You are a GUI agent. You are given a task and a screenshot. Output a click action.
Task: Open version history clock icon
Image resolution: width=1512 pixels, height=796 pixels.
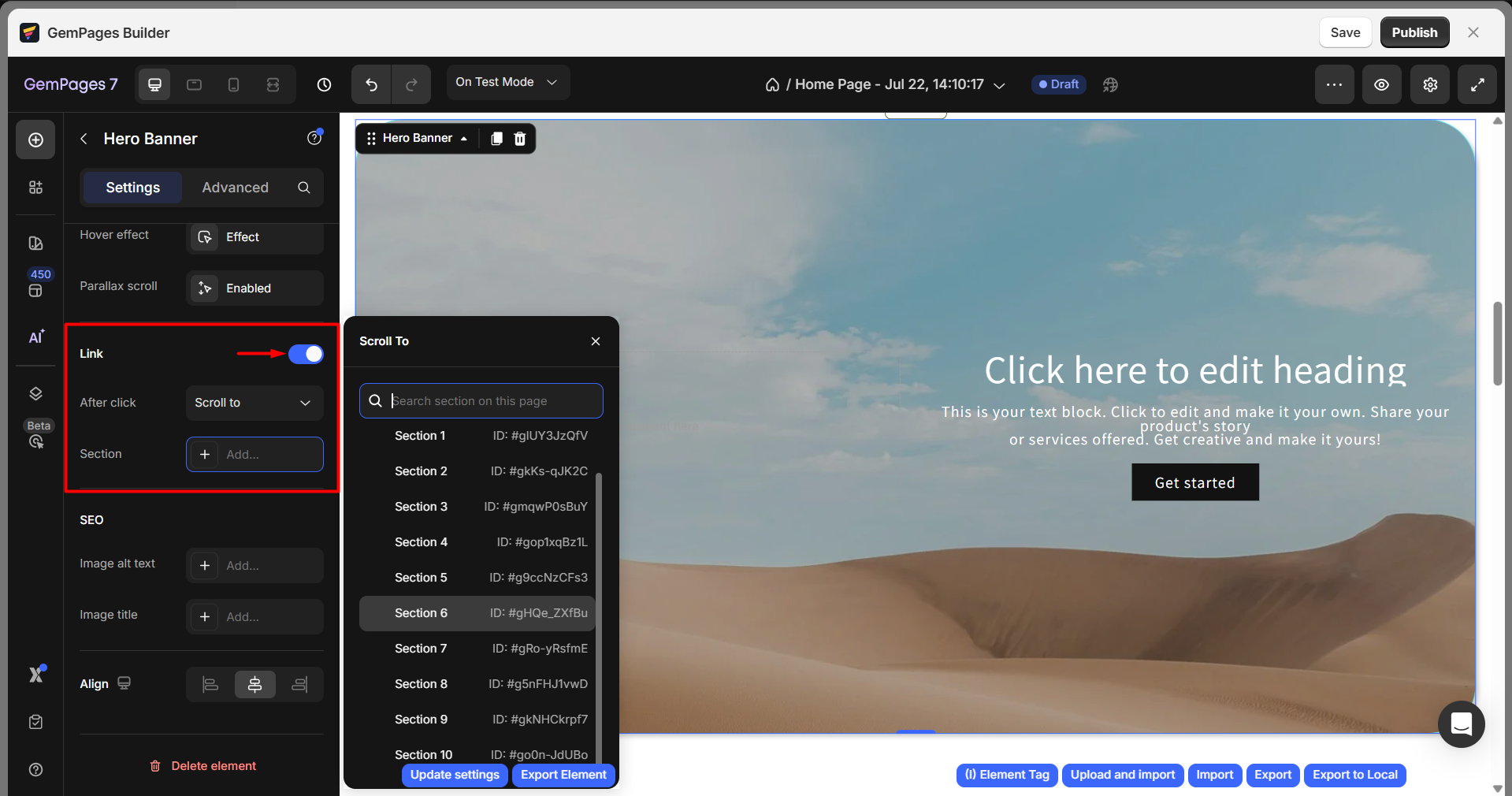(324, 84)
